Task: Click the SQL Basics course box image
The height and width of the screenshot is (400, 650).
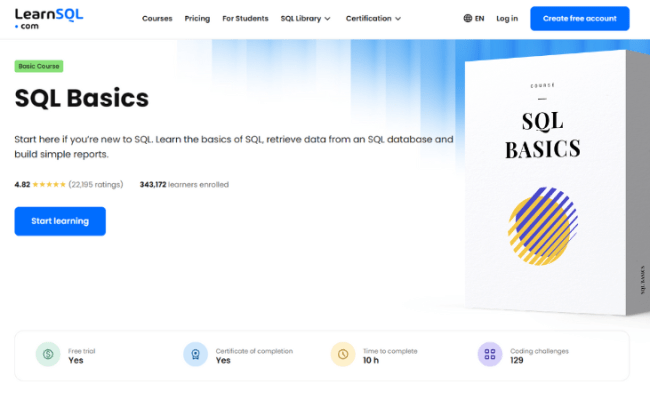Action: pos(555,182)
